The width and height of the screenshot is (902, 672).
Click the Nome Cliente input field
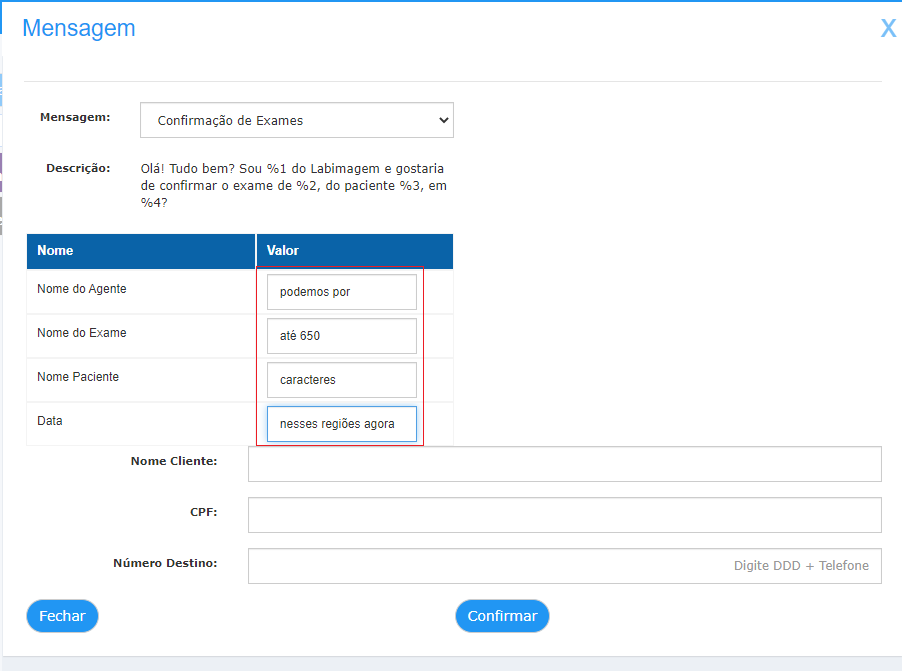pos(564,464)
